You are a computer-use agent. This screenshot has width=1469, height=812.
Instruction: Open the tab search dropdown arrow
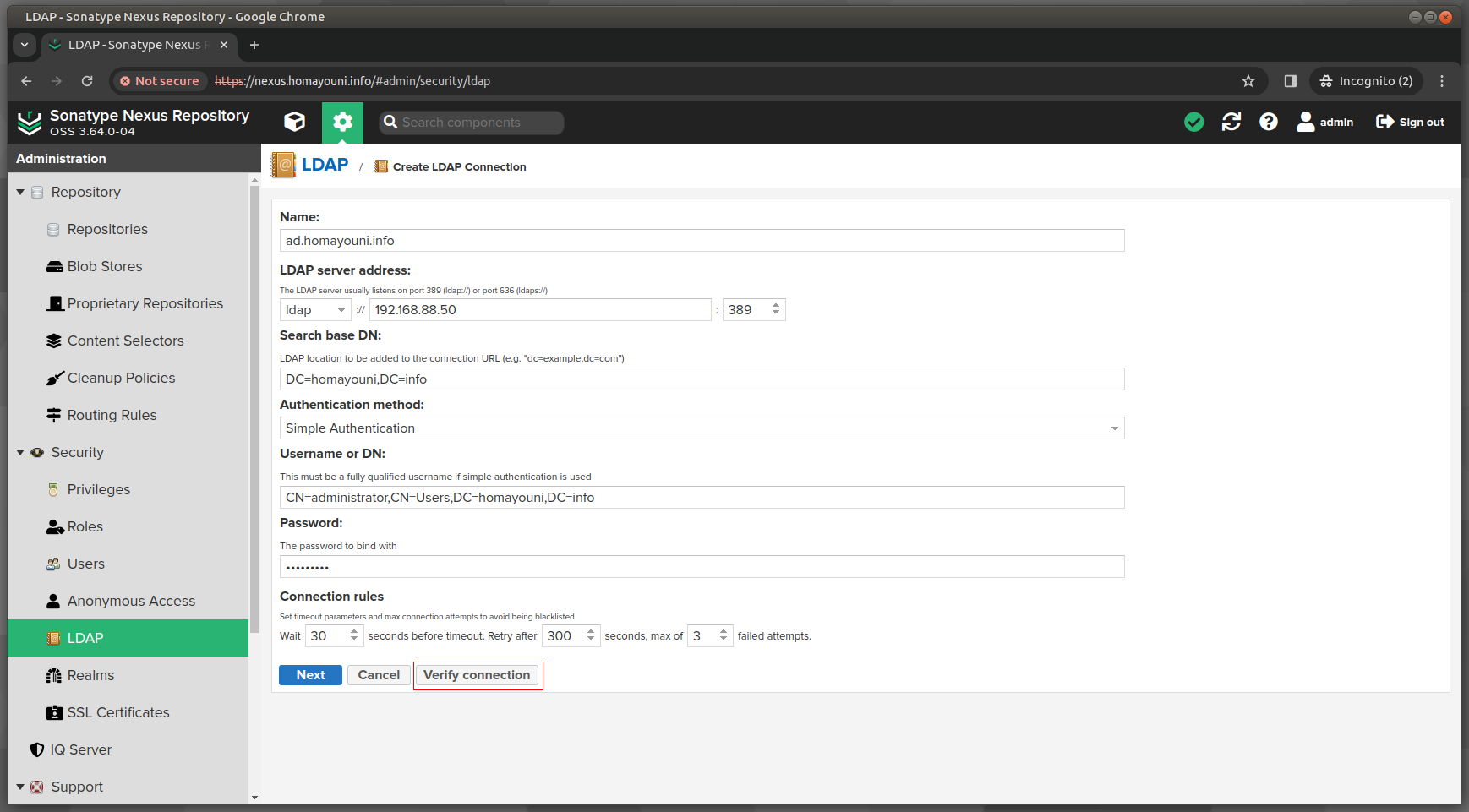point(25,45)
